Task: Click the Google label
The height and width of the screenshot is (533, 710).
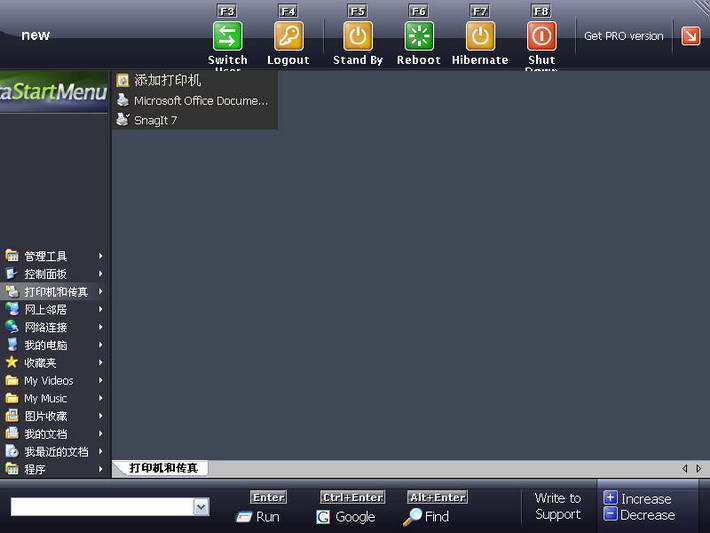Action: 355,517
